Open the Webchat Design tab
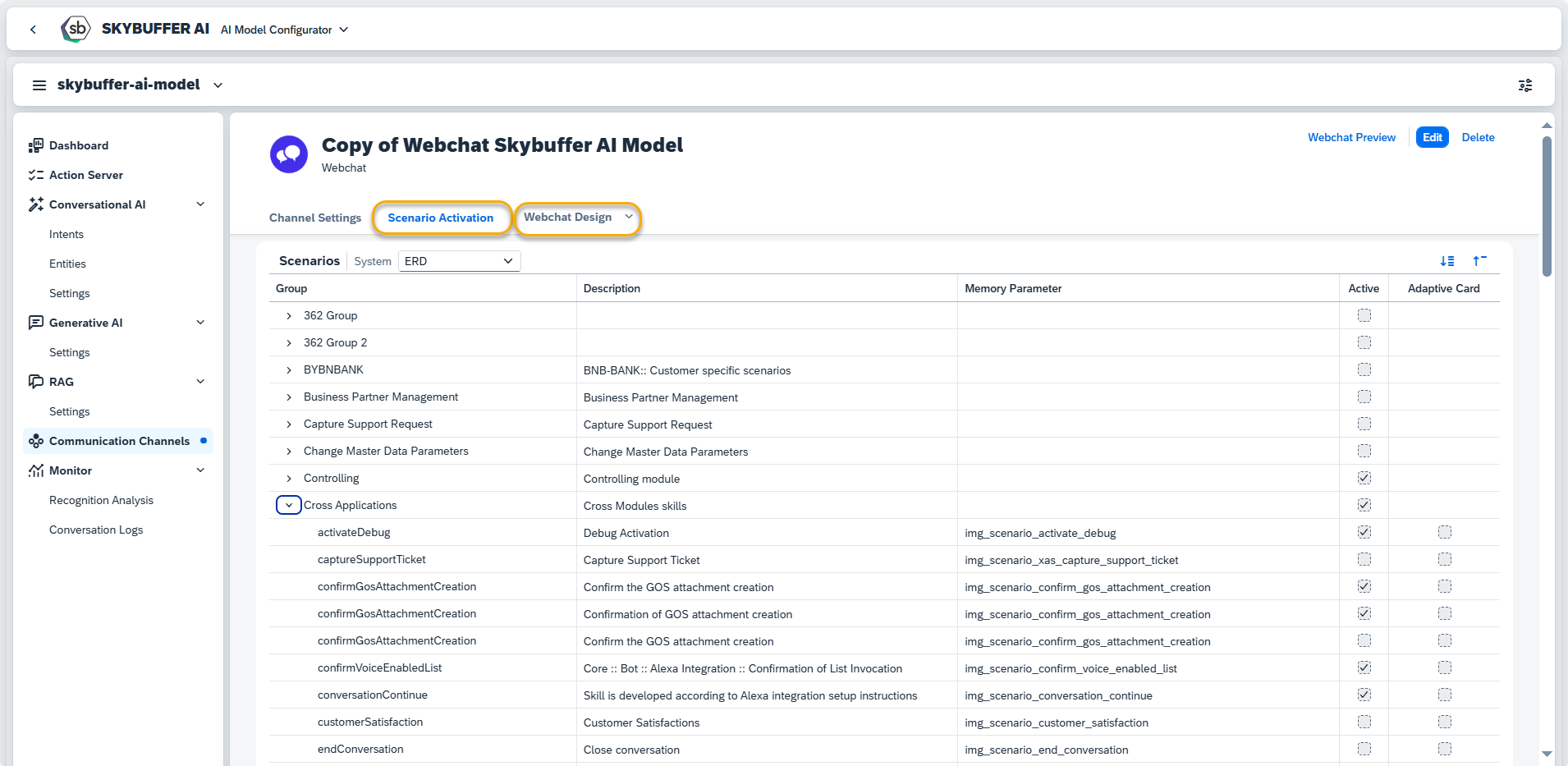 [578, 218]
